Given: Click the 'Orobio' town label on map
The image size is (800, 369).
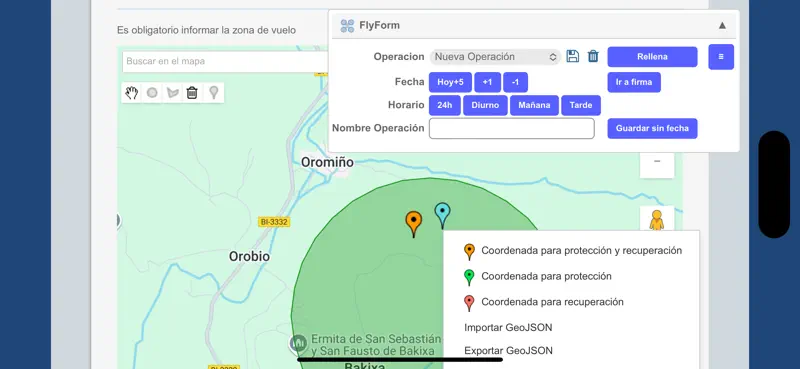Looking at the screenshot, I should (x=249, y=256).
